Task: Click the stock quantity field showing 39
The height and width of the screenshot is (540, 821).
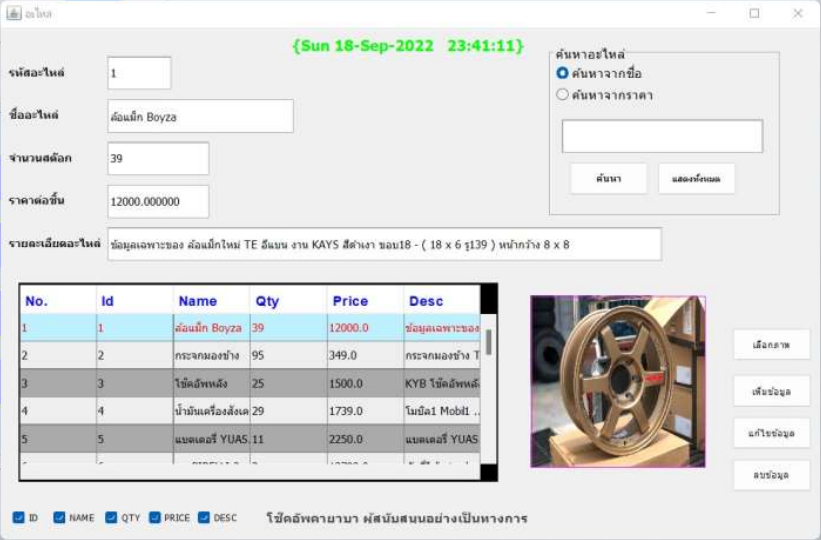Action: [158, 158]
